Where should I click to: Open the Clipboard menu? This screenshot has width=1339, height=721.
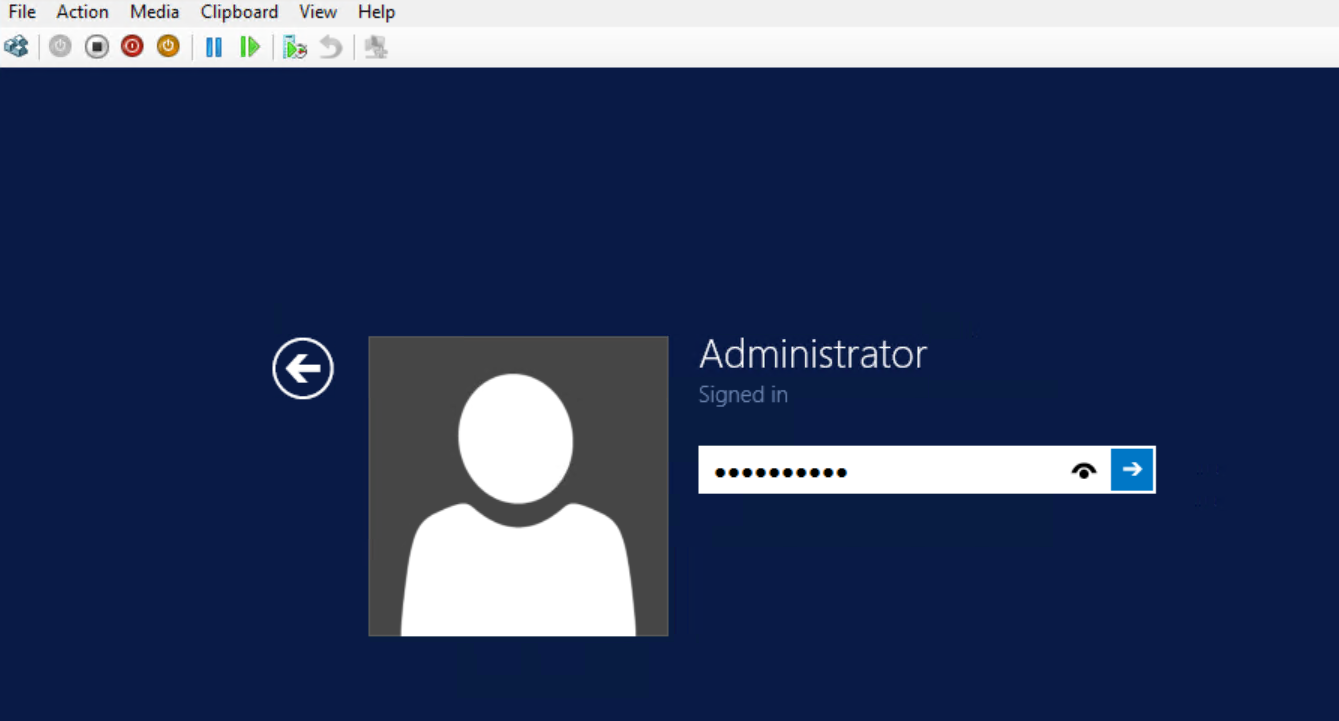click(239, 12)
